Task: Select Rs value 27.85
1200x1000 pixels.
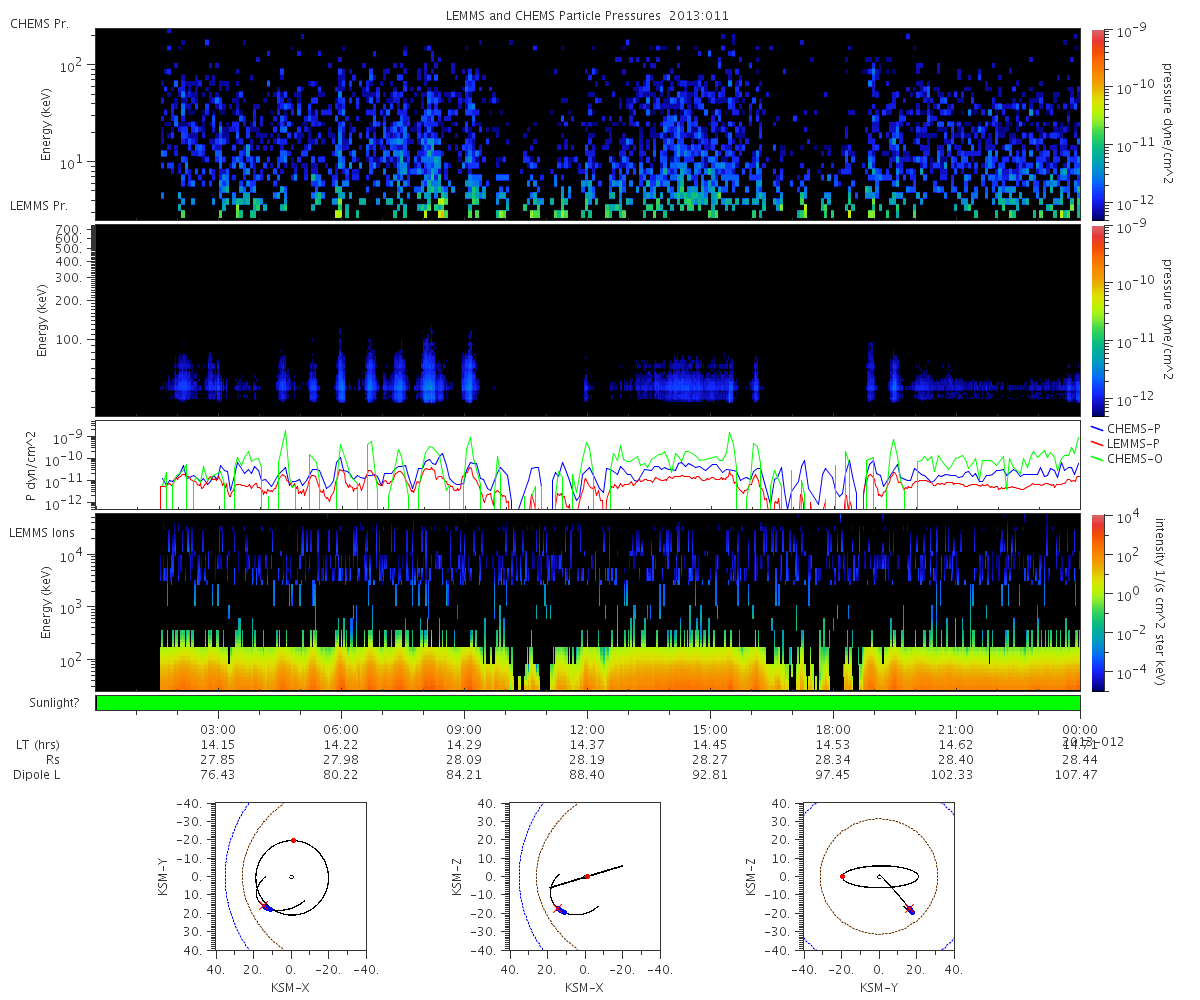Action: tap(218, 760)
